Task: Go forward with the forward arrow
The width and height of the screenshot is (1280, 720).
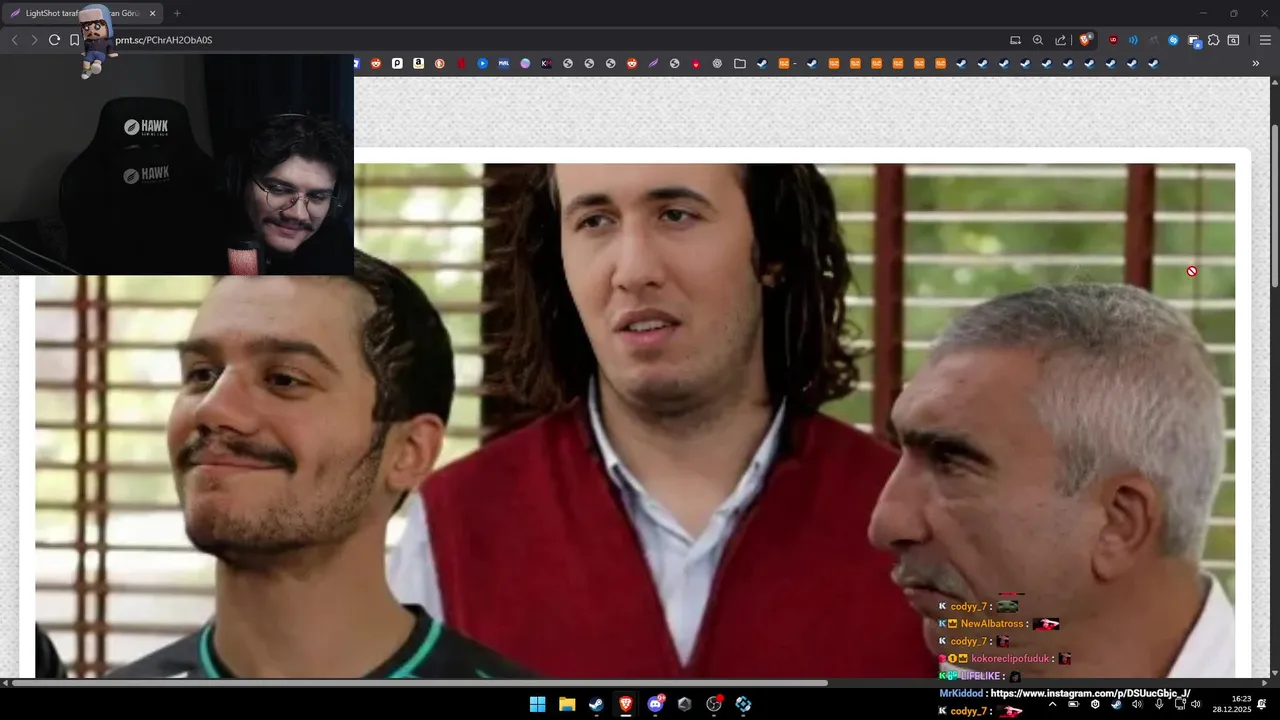Action: pyautogui.click(x=34, y=40)
